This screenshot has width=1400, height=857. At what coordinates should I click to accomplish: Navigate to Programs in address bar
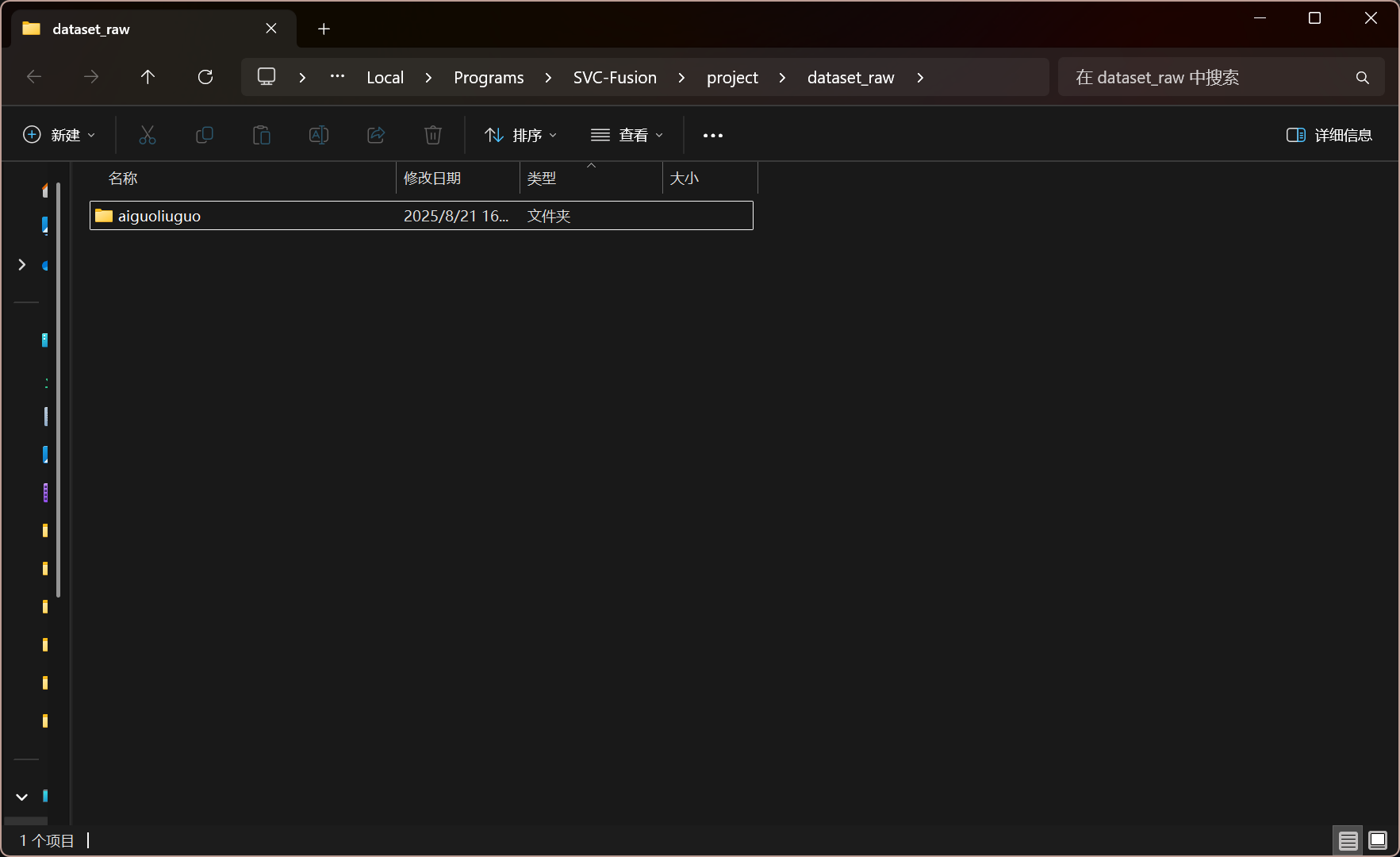(x=489, y=78)
